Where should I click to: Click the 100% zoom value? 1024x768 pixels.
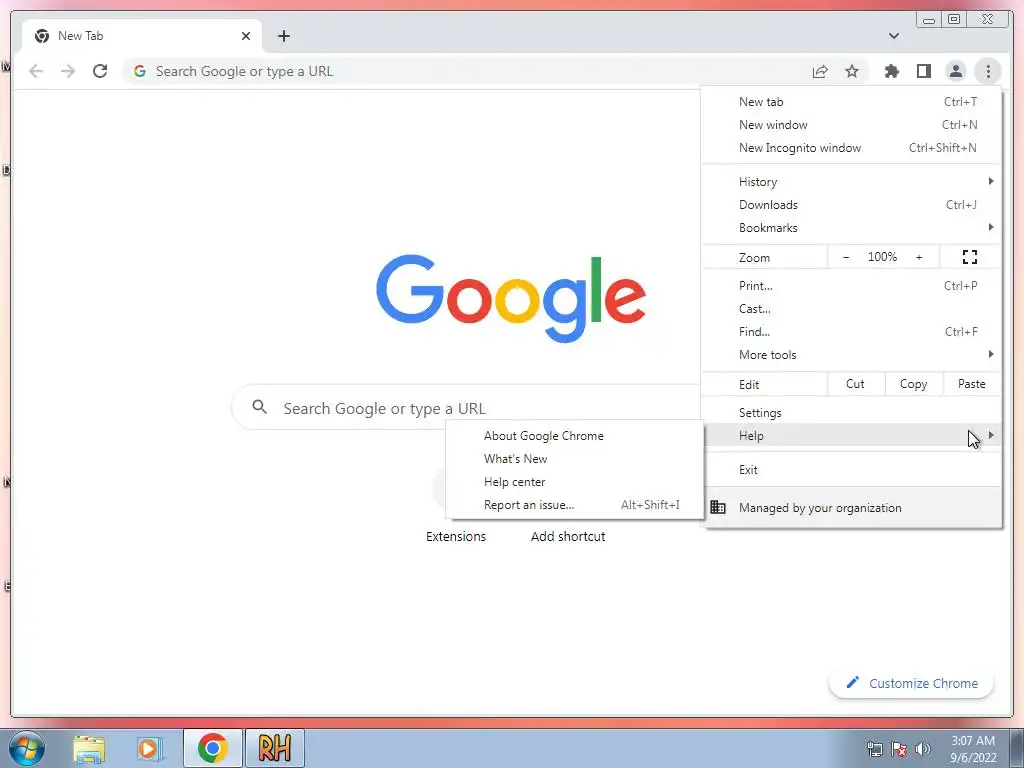[x=882, y=257]
